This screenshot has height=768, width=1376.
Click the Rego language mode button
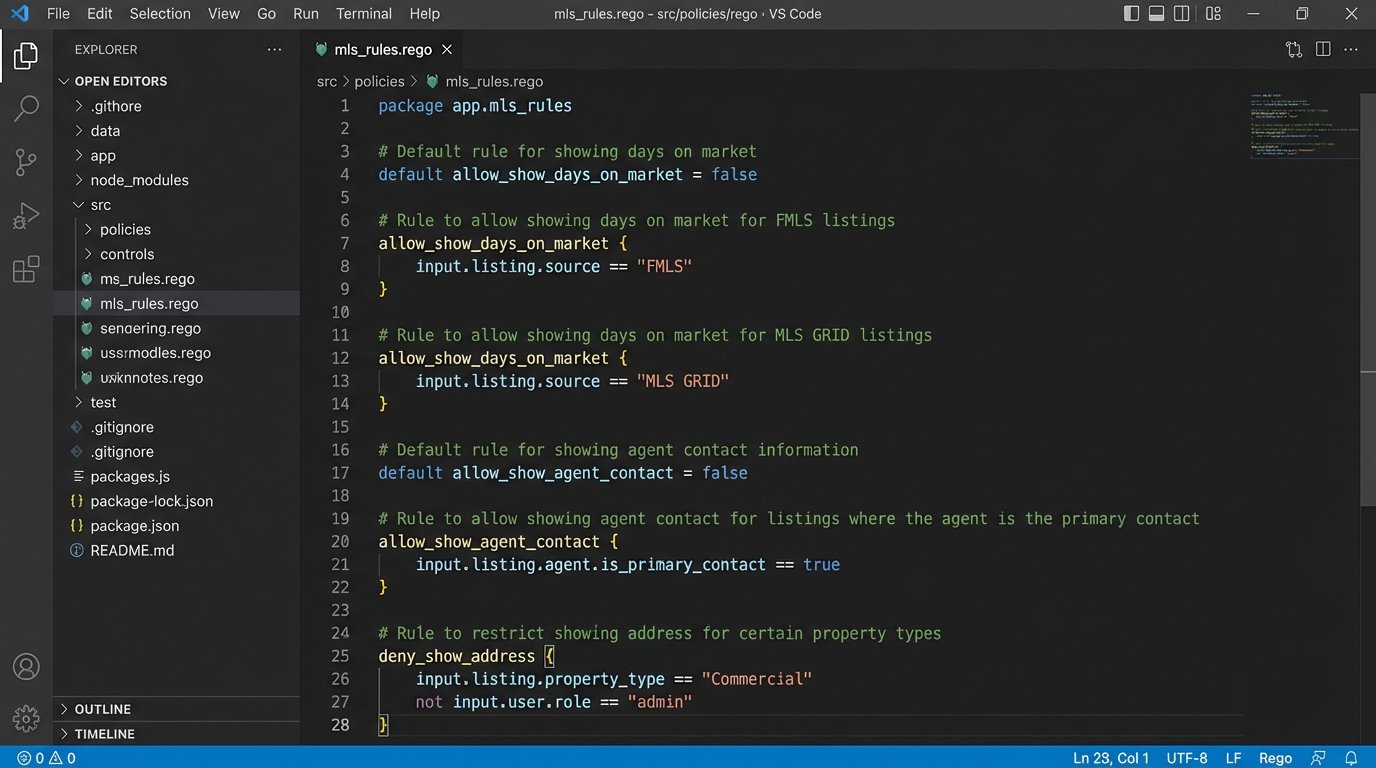(x=1275, y=758)
